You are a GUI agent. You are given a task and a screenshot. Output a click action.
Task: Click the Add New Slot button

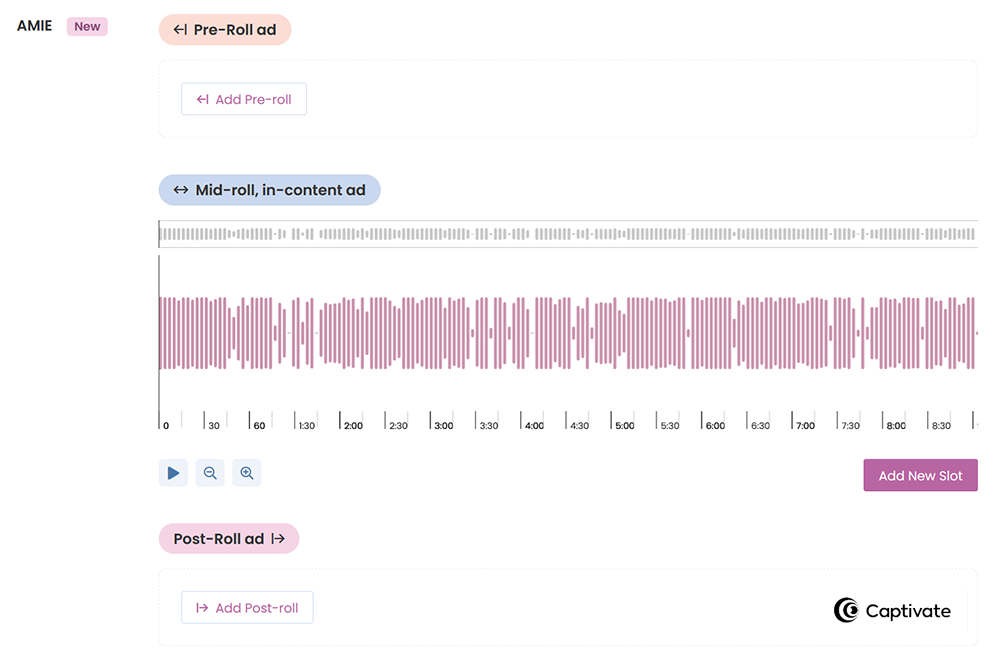point(920,475)
